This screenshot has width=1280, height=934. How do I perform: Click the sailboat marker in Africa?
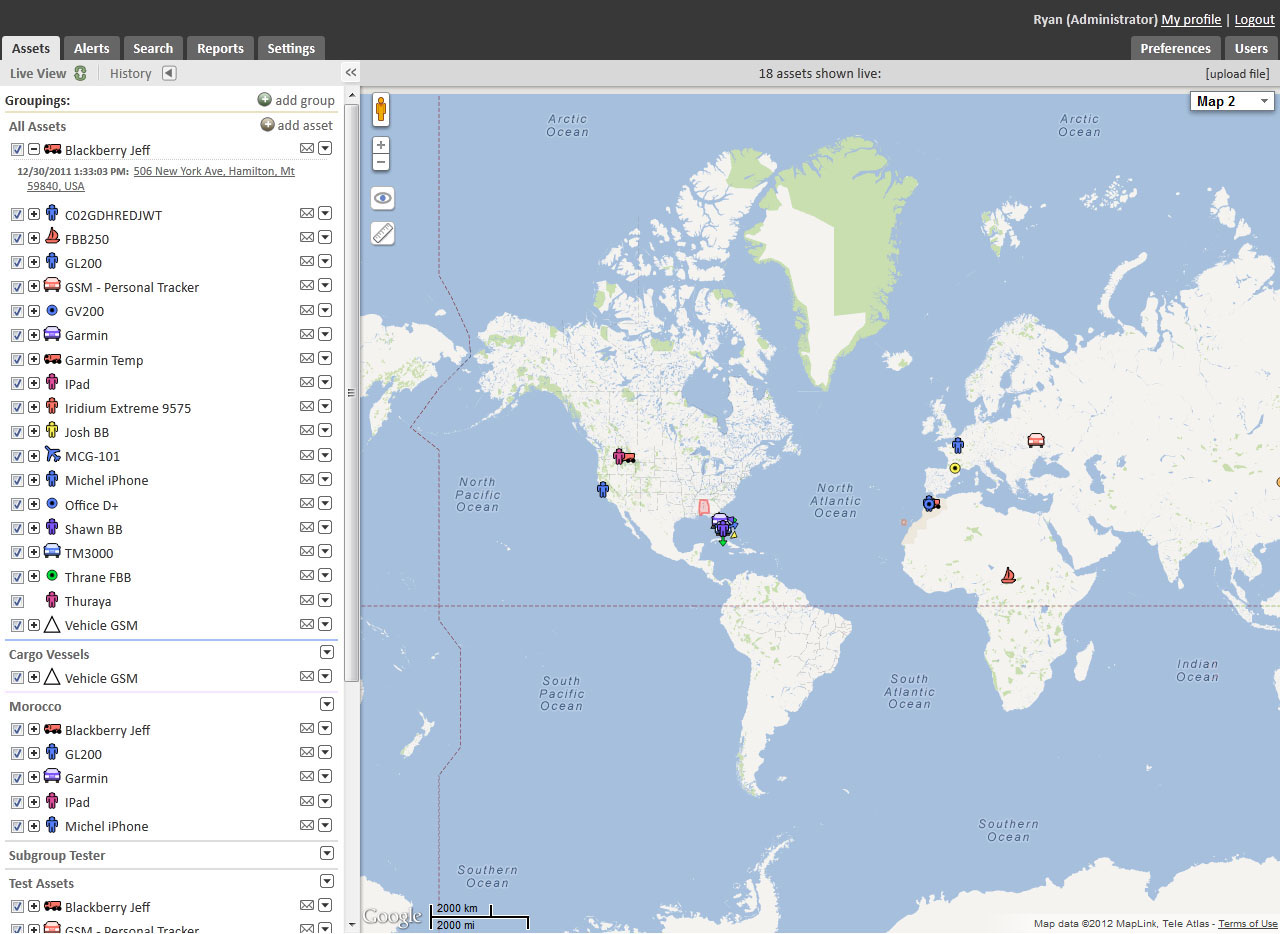tap(1008, 575)
